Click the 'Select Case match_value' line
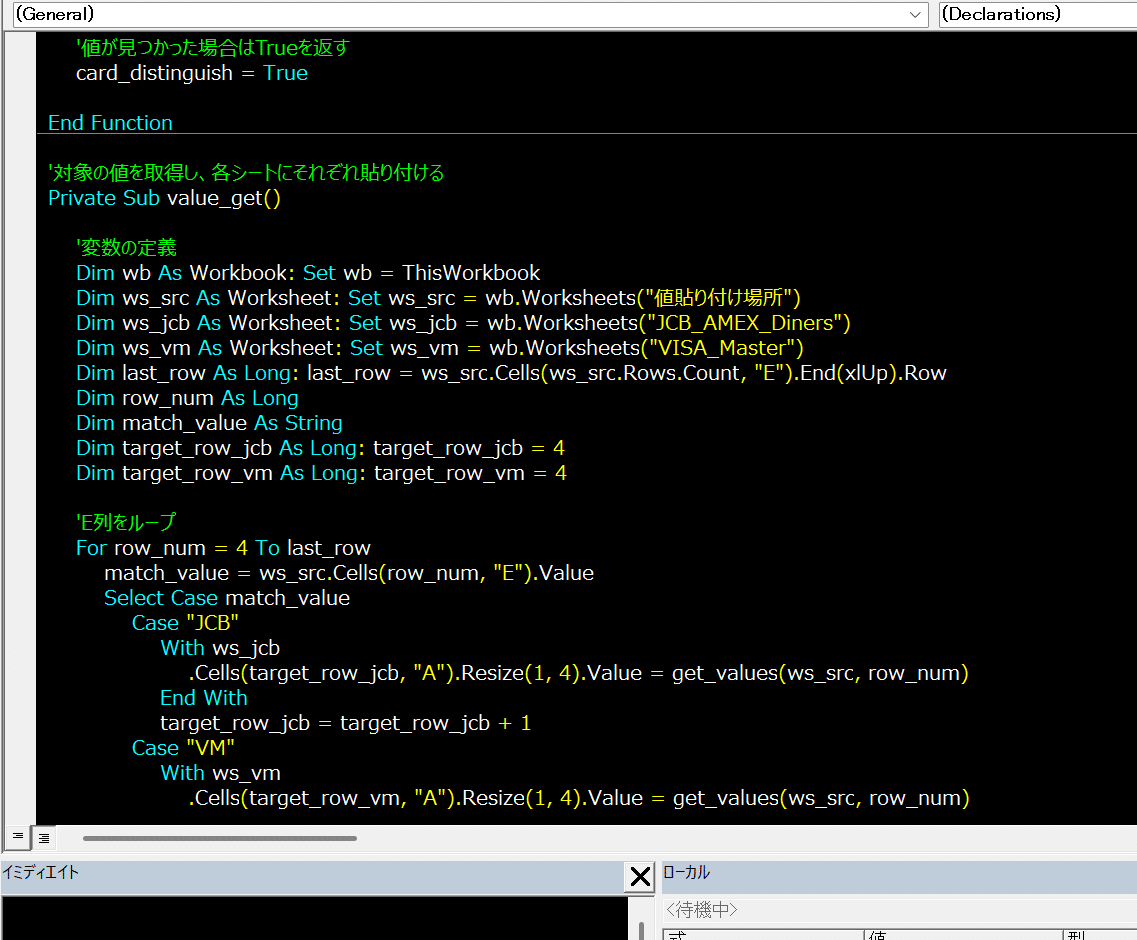 point(227,598)
